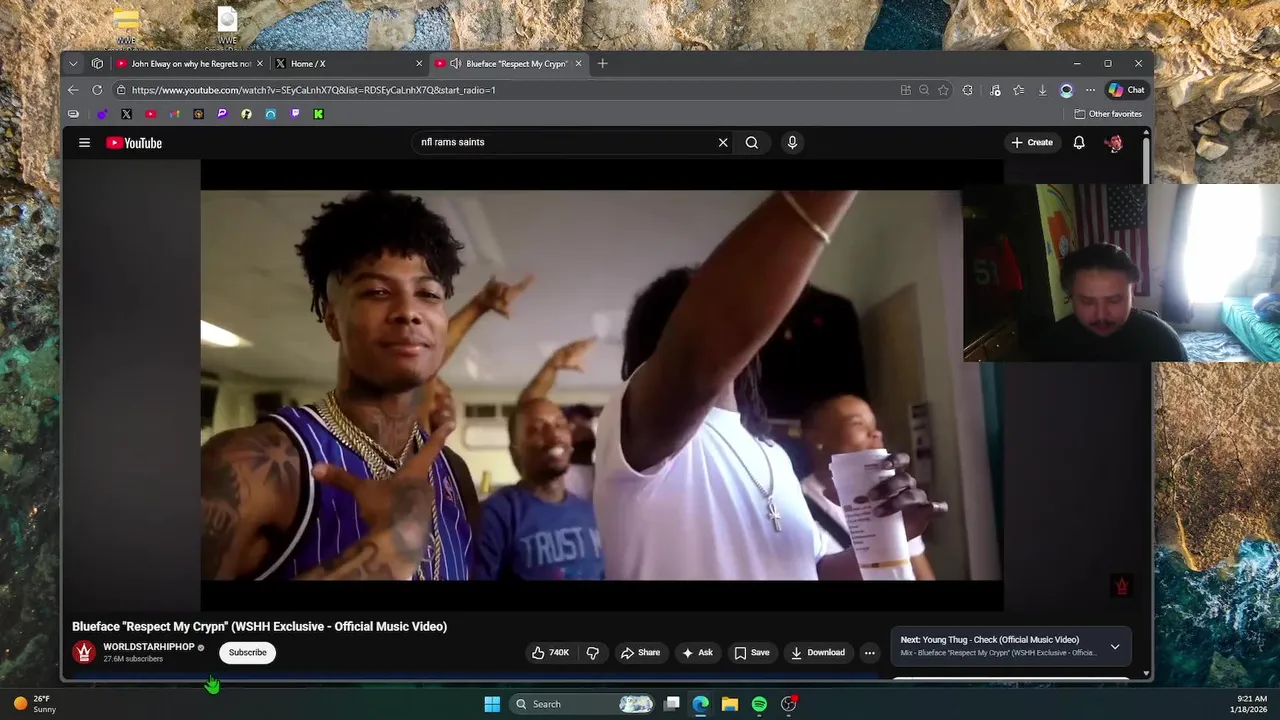Open the YouTube account avatar menu
1280x720 pixels.
pyautogui.click(x=1113, y=143)
